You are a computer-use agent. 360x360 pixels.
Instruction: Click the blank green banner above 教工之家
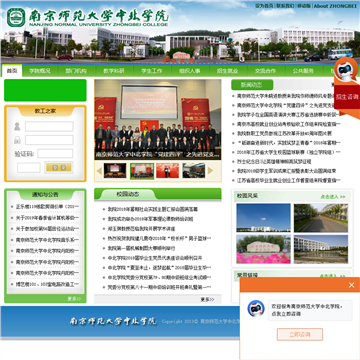pos(45,90)
